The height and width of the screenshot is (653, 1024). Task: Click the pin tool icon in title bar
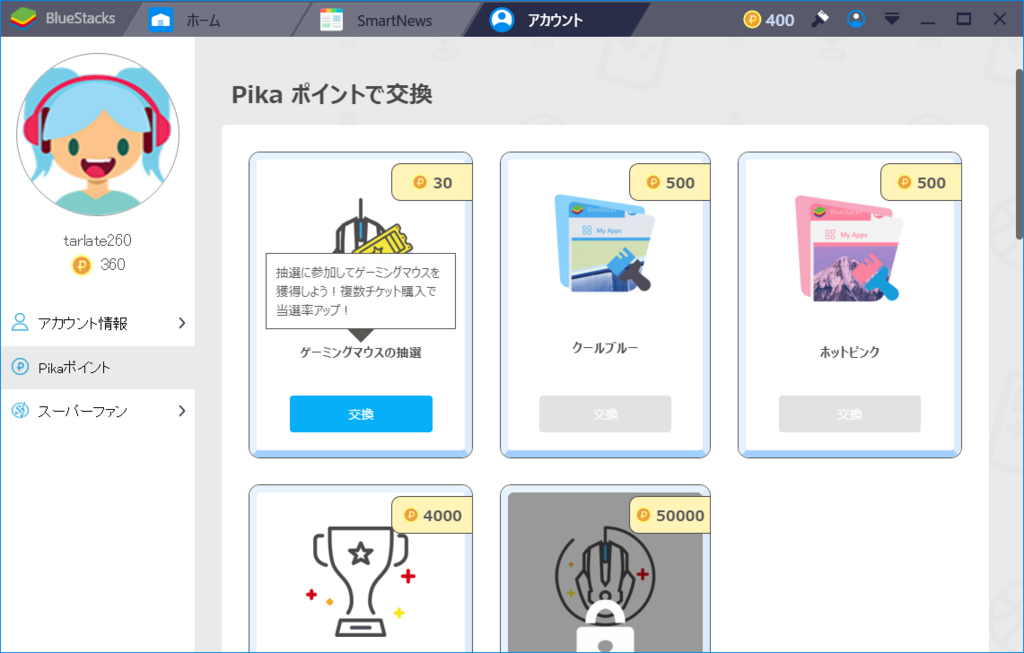(820, 19)
